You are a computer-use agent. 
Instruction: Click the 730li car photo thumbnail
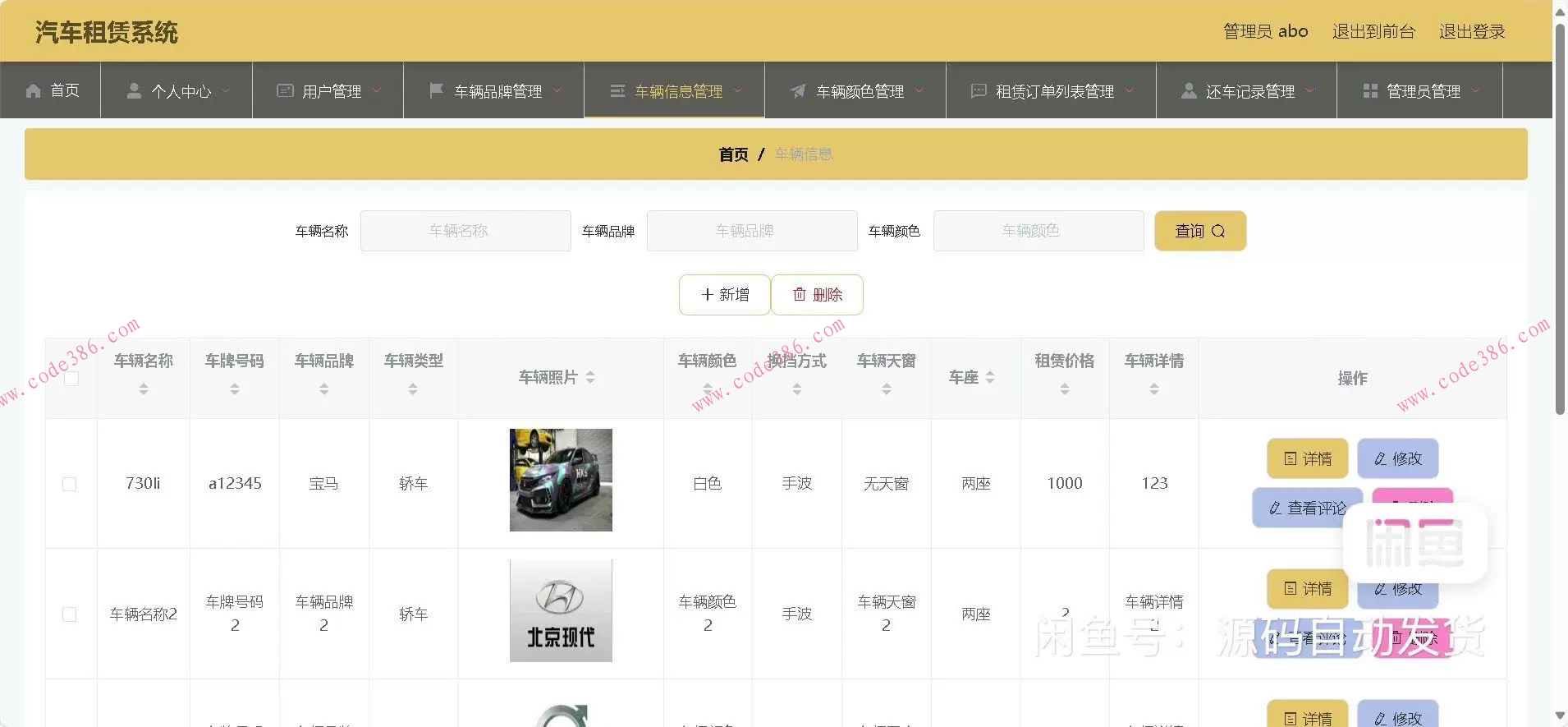(561, 480)
